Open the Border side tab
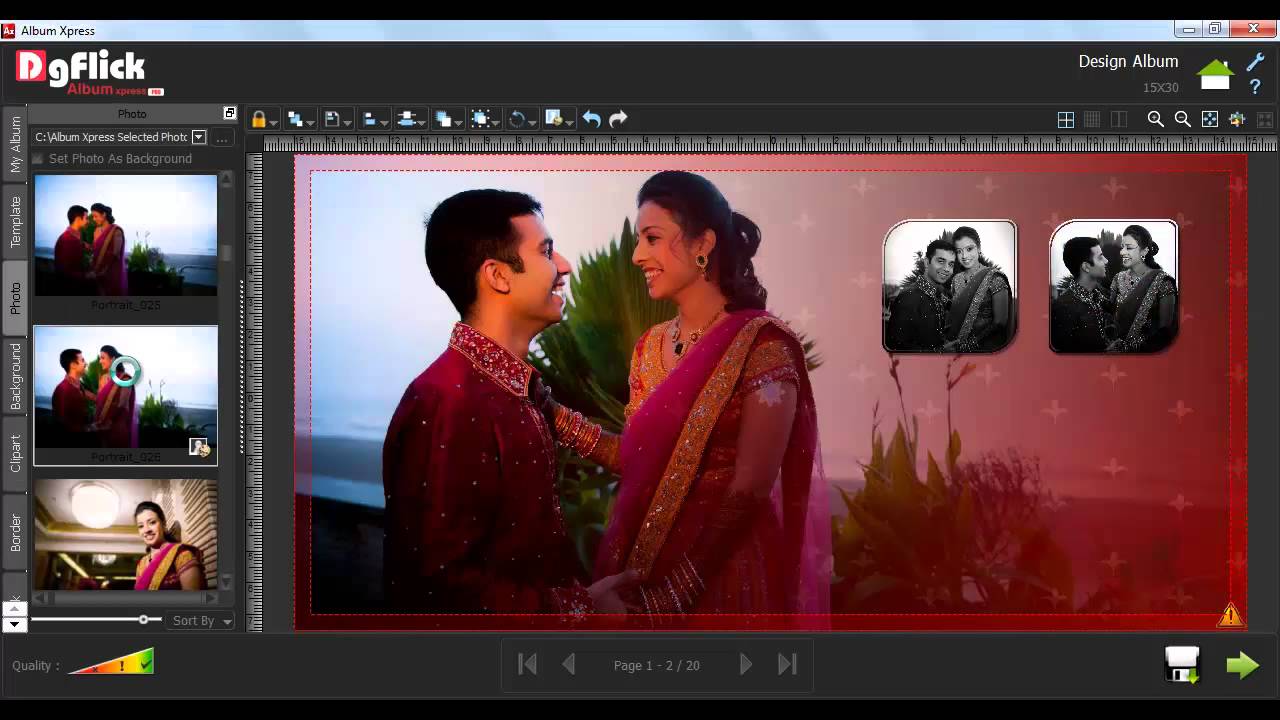The width and height of the screenshot is (1280, 720). pyautogui.click(x=15, y=532)
